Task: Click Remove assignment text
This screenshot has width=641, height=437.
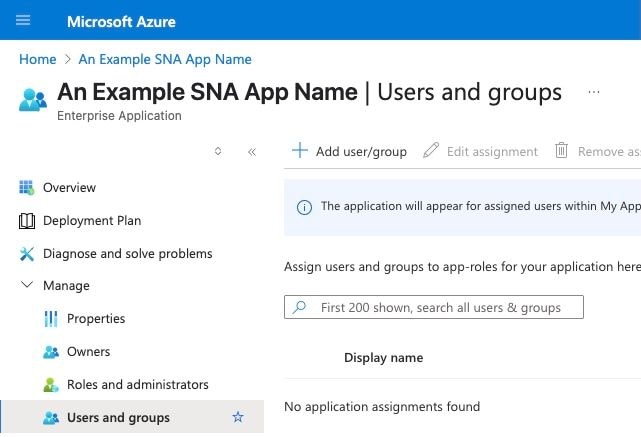Action: point(609,152)
